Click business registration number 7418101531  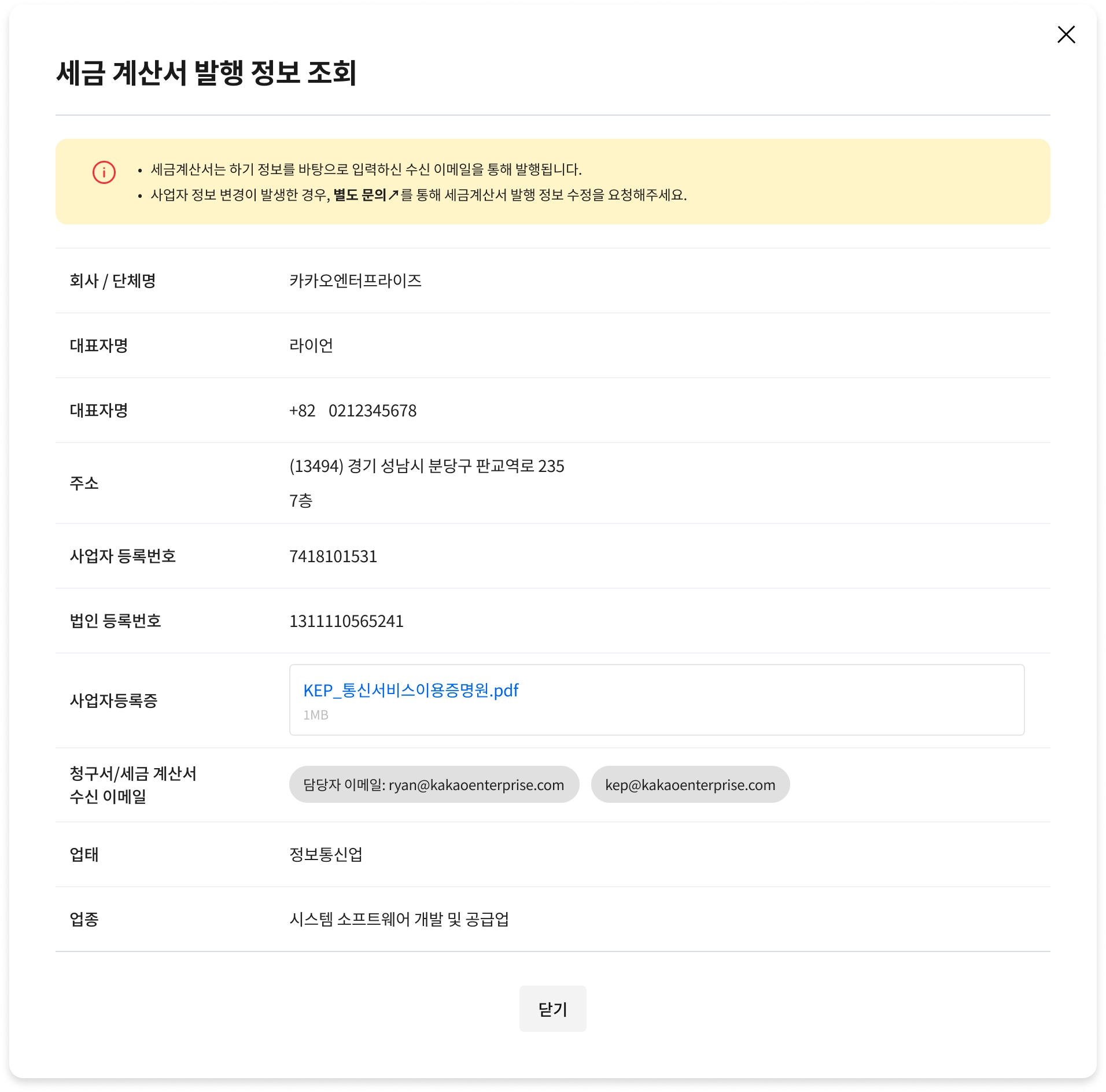click(x=333, y=556)
